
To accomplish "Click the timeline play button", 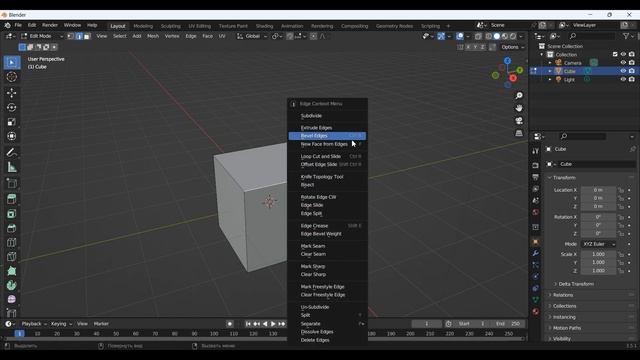I will coord(273,324).
